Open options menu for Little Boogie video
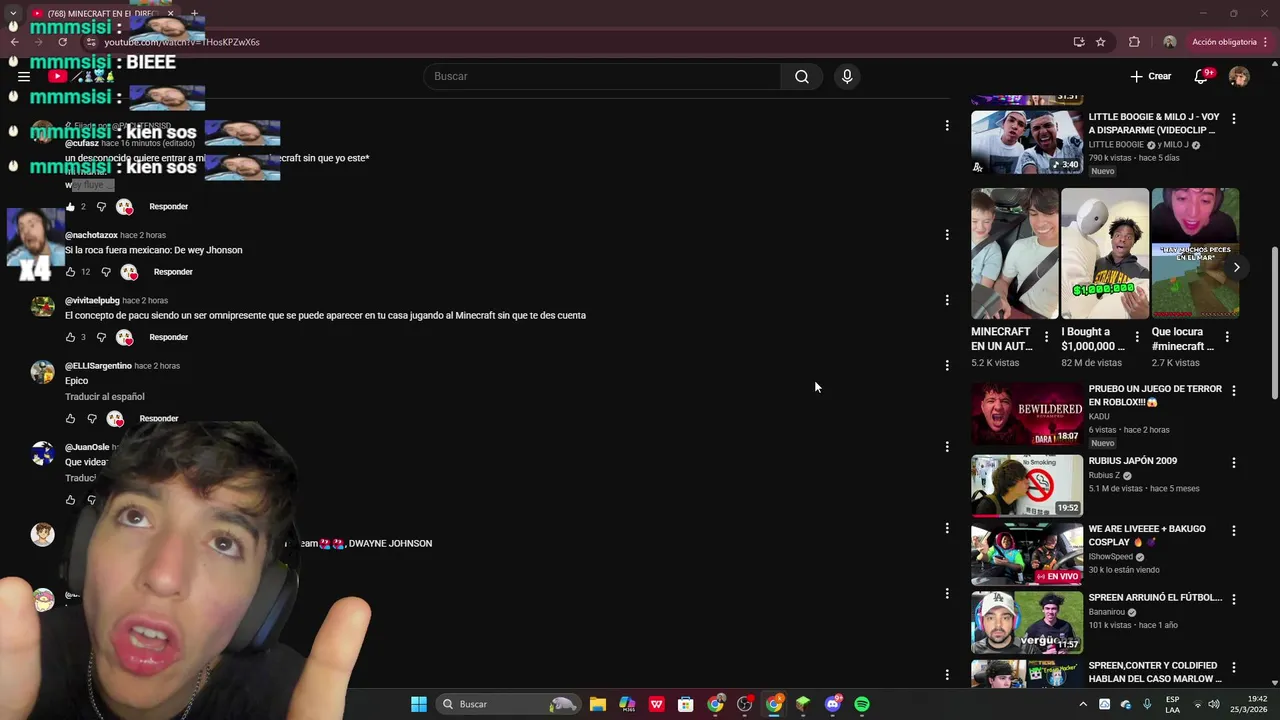The image size is (1280, 720). click(x=1234, y=118)
